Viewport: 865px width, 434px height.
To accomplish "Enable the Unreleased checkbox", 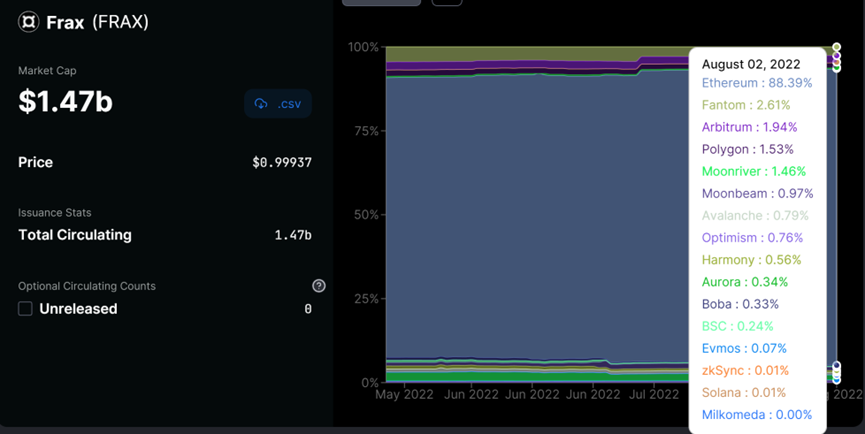I will click(25, 308).
